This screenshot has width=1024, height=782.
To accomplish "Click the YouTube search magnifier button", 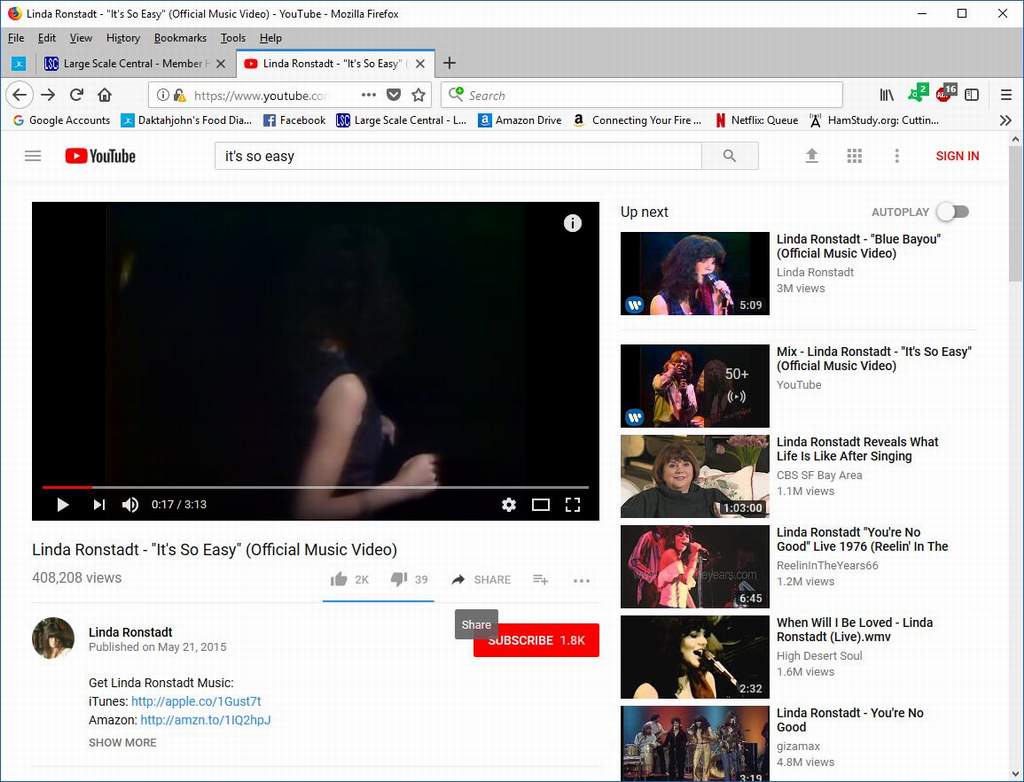I will (729, 156).
